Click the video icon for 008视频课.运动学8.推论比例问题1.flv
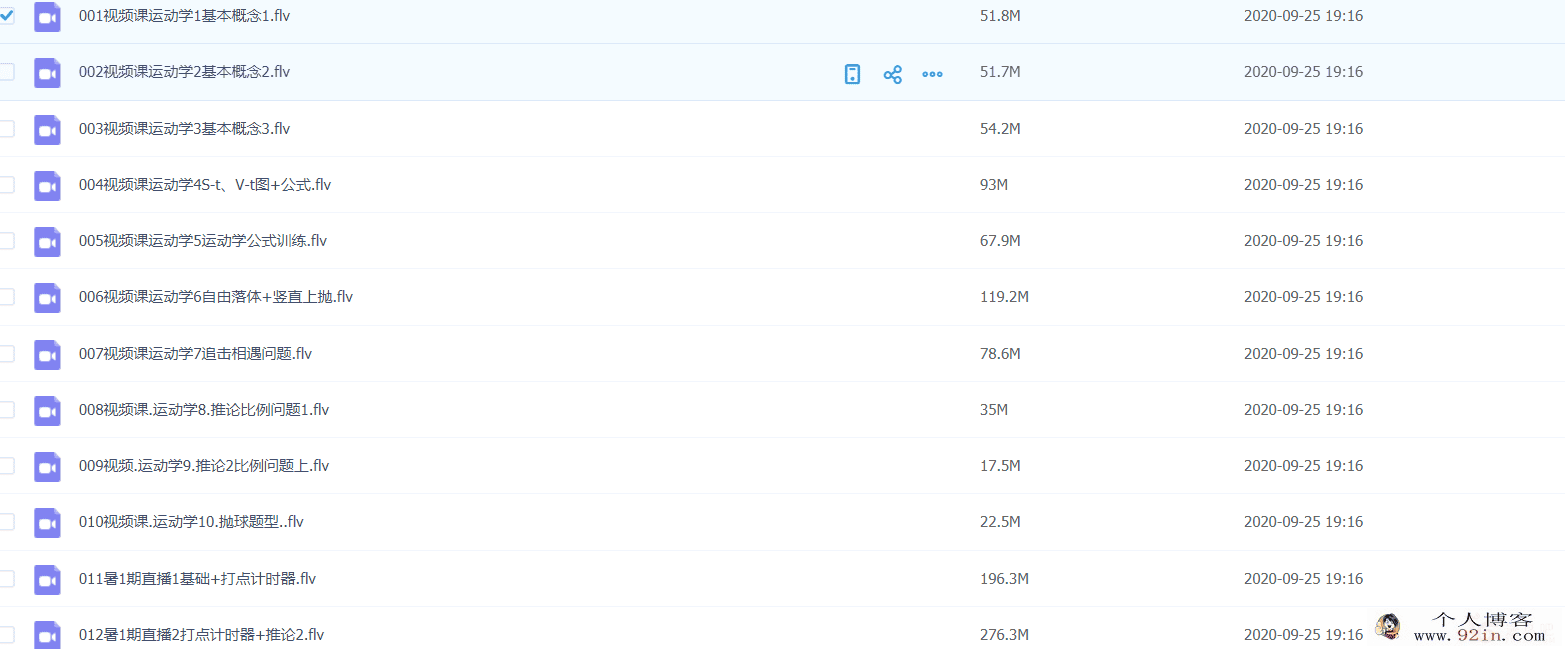The height and width of the screenshot is (649, 1565). pos(47,410)
